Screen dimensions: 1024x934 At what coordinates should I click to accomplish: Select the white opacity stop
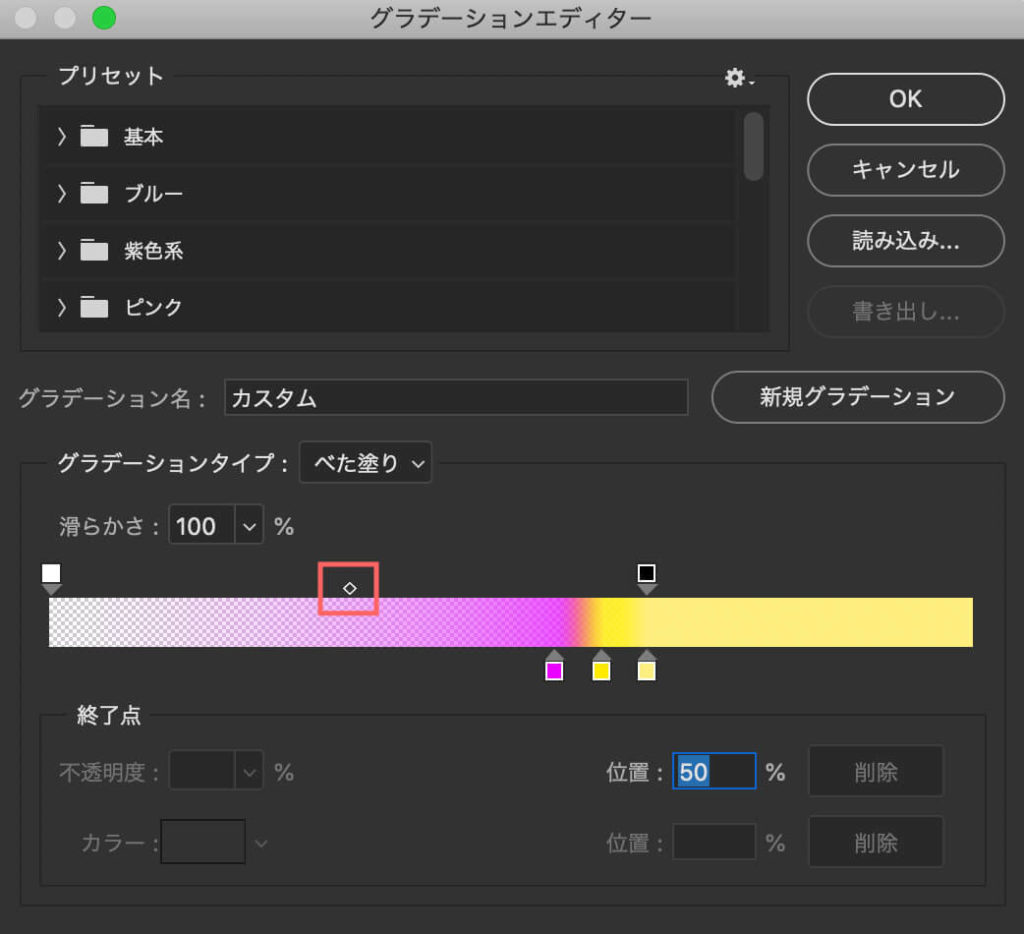click(x=51, y=578)
